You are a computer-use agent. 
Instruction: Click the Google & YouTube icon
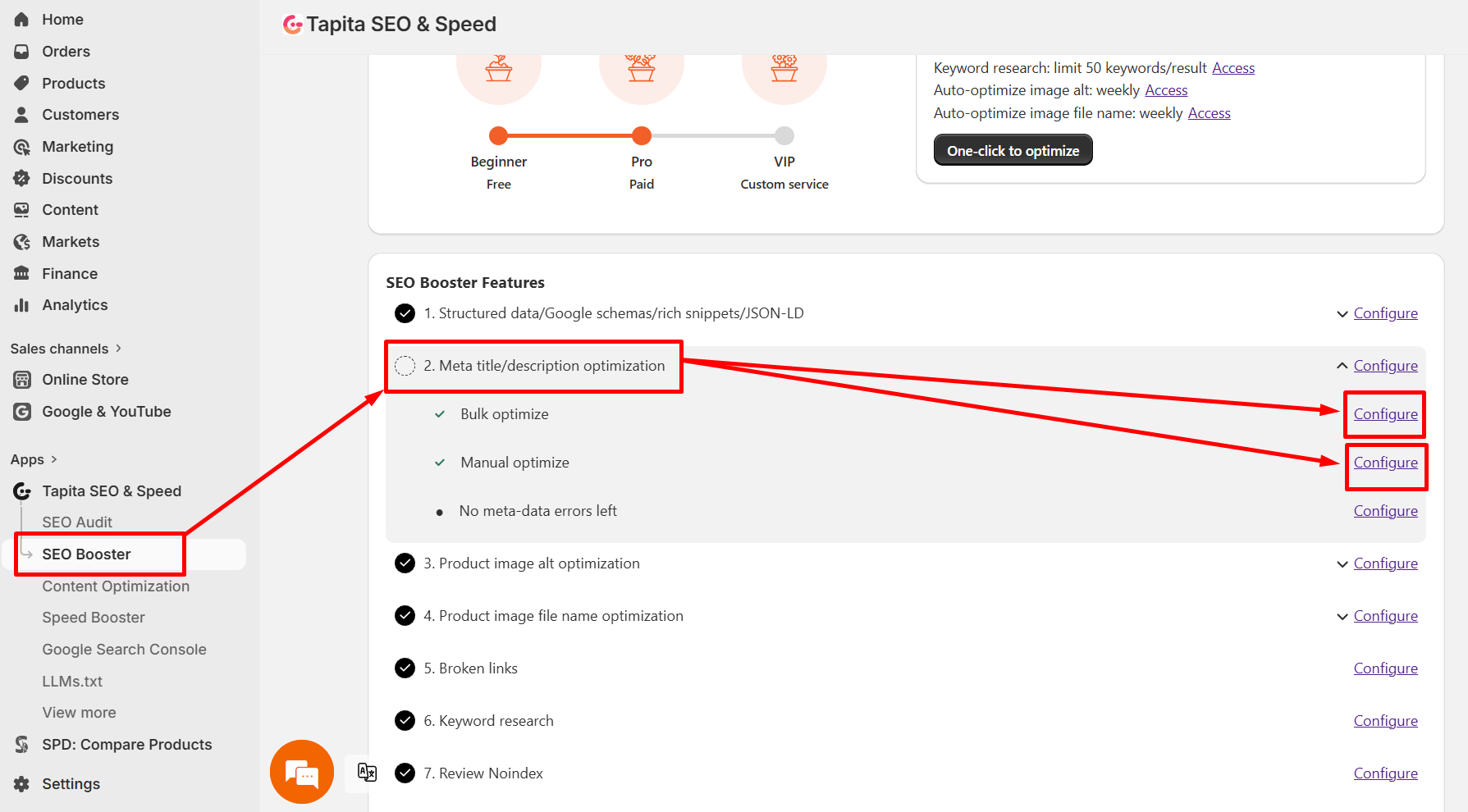point(22,412)
